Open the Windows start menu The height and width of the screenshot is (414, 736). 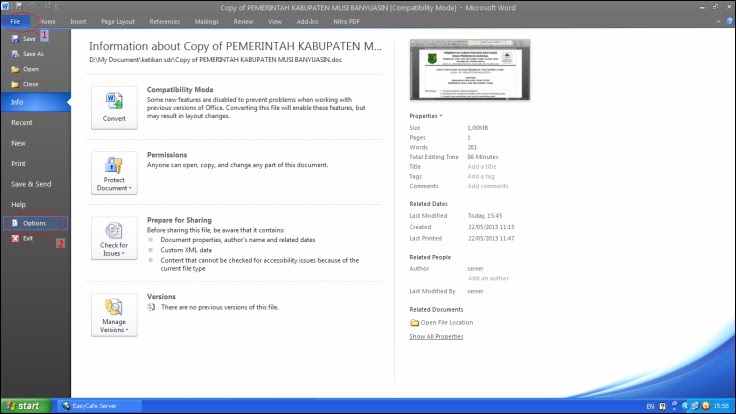(26, 406)
